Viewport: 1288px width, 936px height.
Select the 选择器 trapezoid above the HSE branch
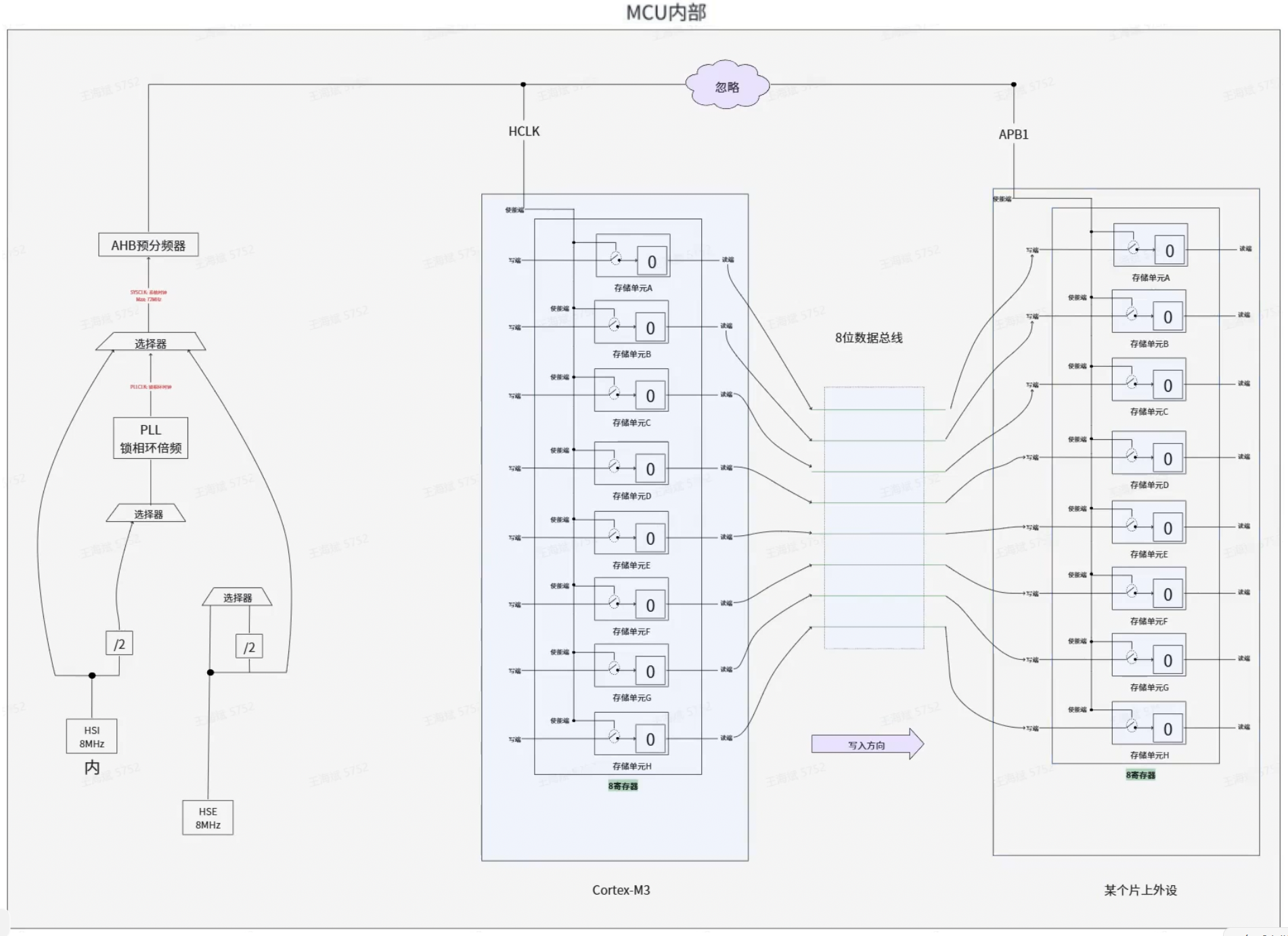pos(238,597)
